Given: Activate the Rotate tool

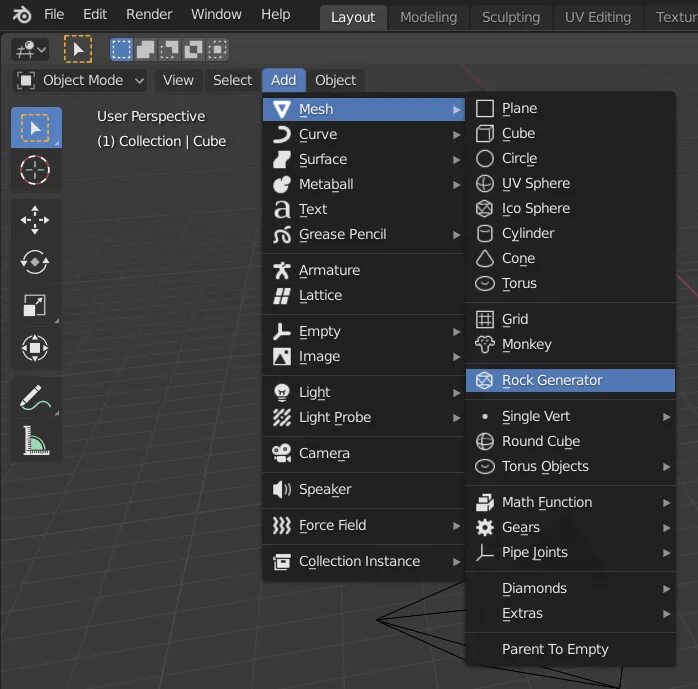Looking at the screenshot, I should click(35, 262).
